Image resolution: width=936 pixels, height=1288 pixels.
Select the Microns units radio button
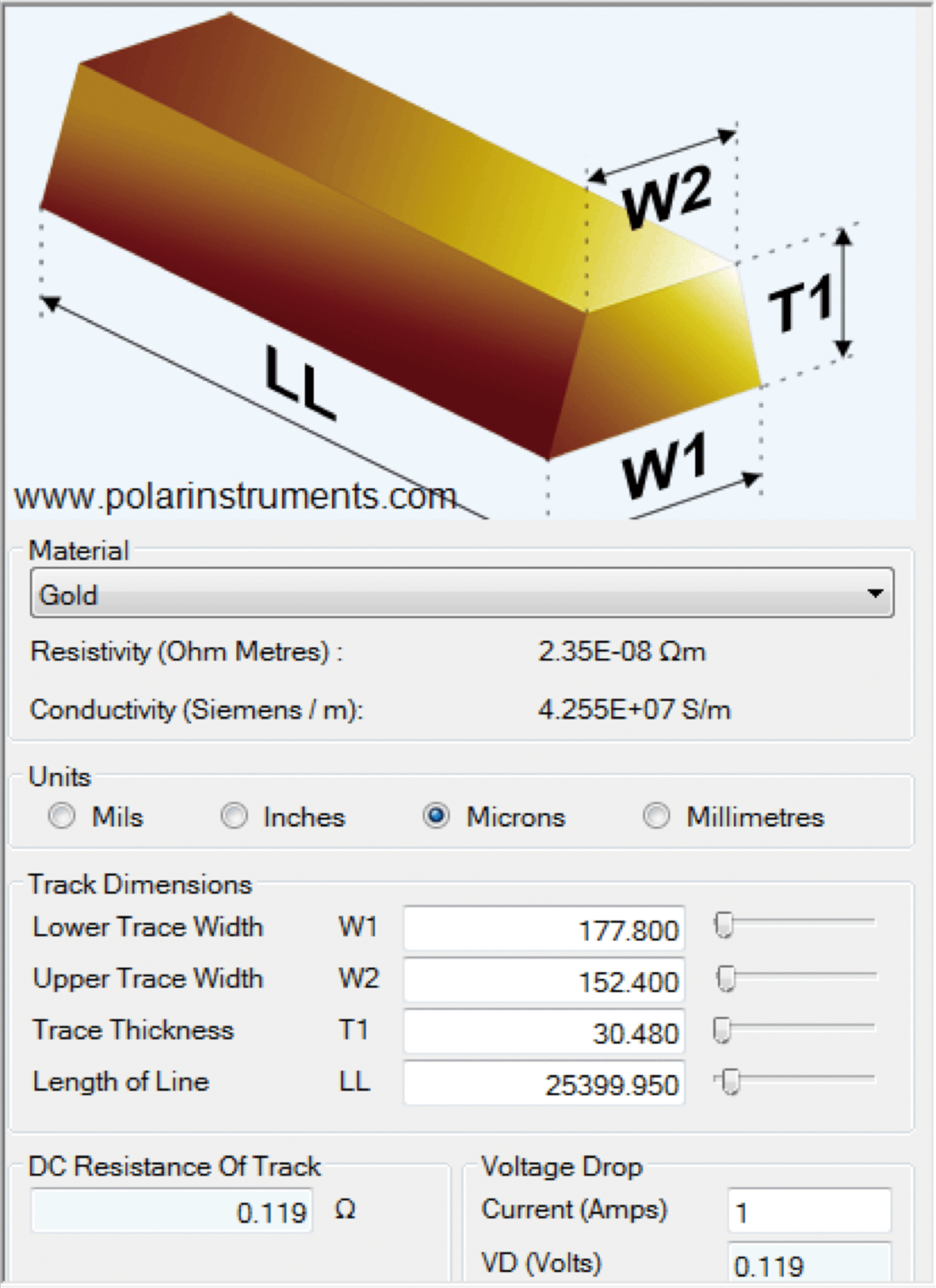click(436, 815)
